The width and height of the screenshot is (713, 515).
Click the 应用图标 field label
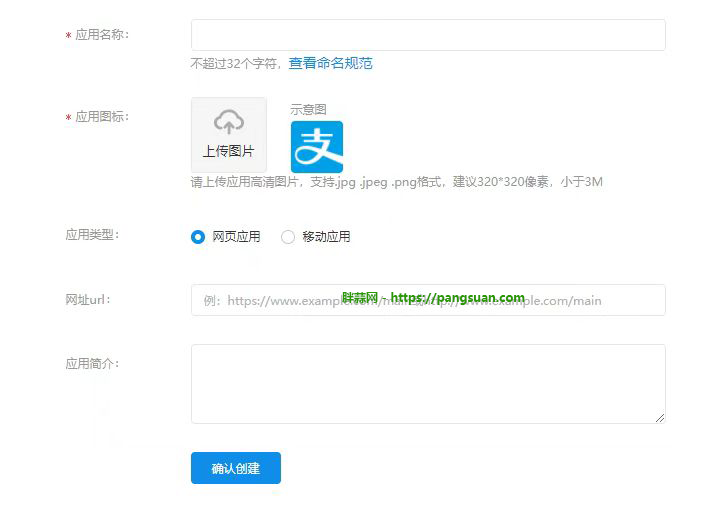click(x=101, y=117)
